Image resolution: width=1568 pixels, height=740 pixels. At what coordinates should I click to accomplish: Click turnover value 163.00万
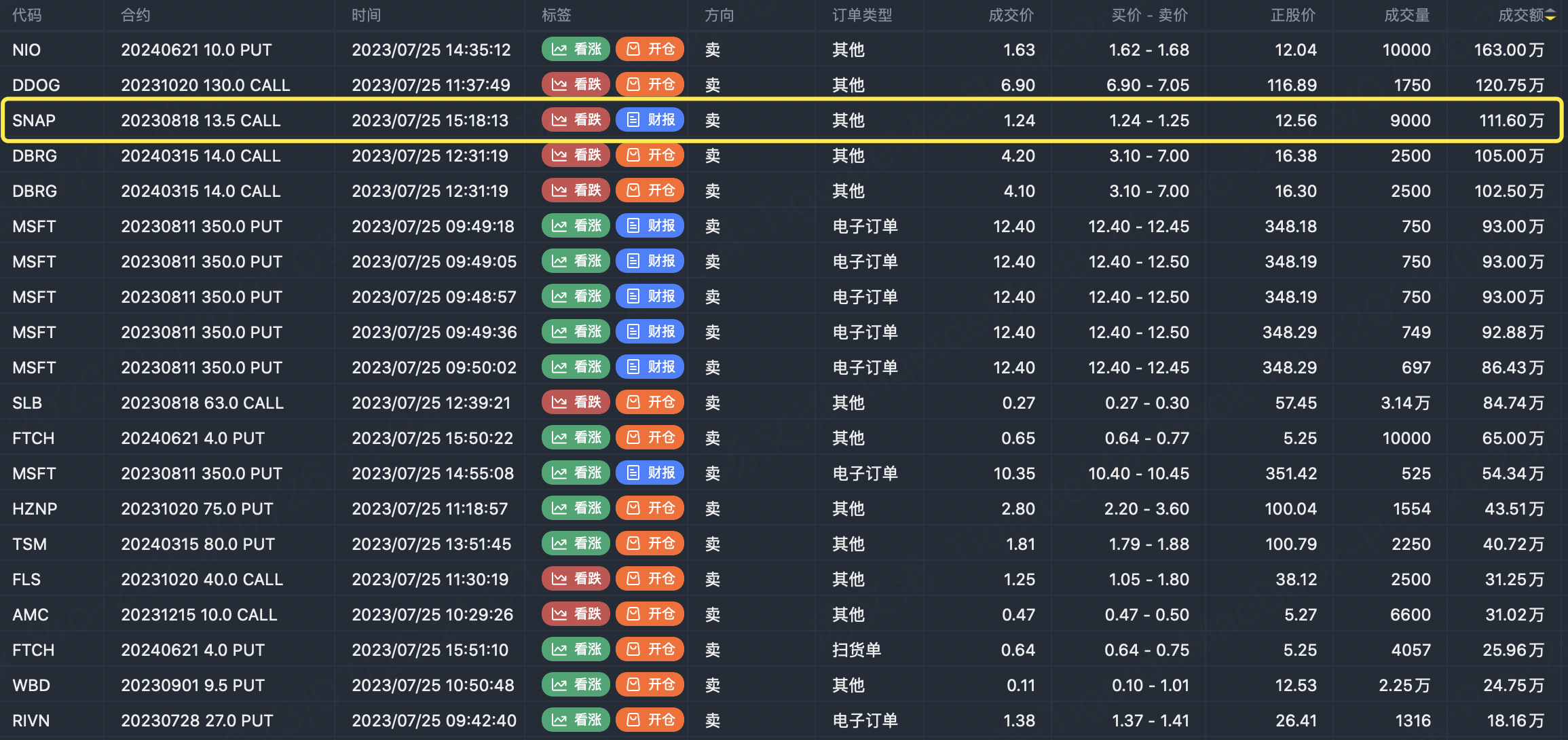pos(1509,50)
